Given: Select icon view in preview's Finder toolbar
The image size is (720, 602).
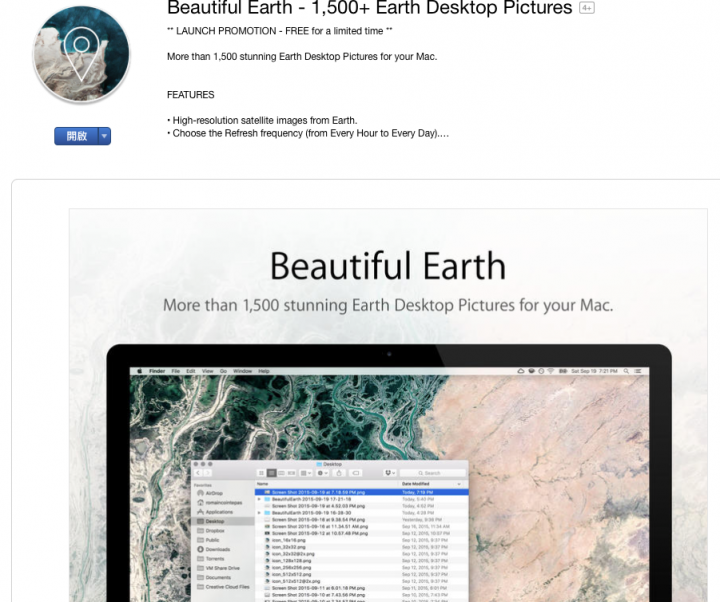Looking at the screenshot, I should click(261, 473).
